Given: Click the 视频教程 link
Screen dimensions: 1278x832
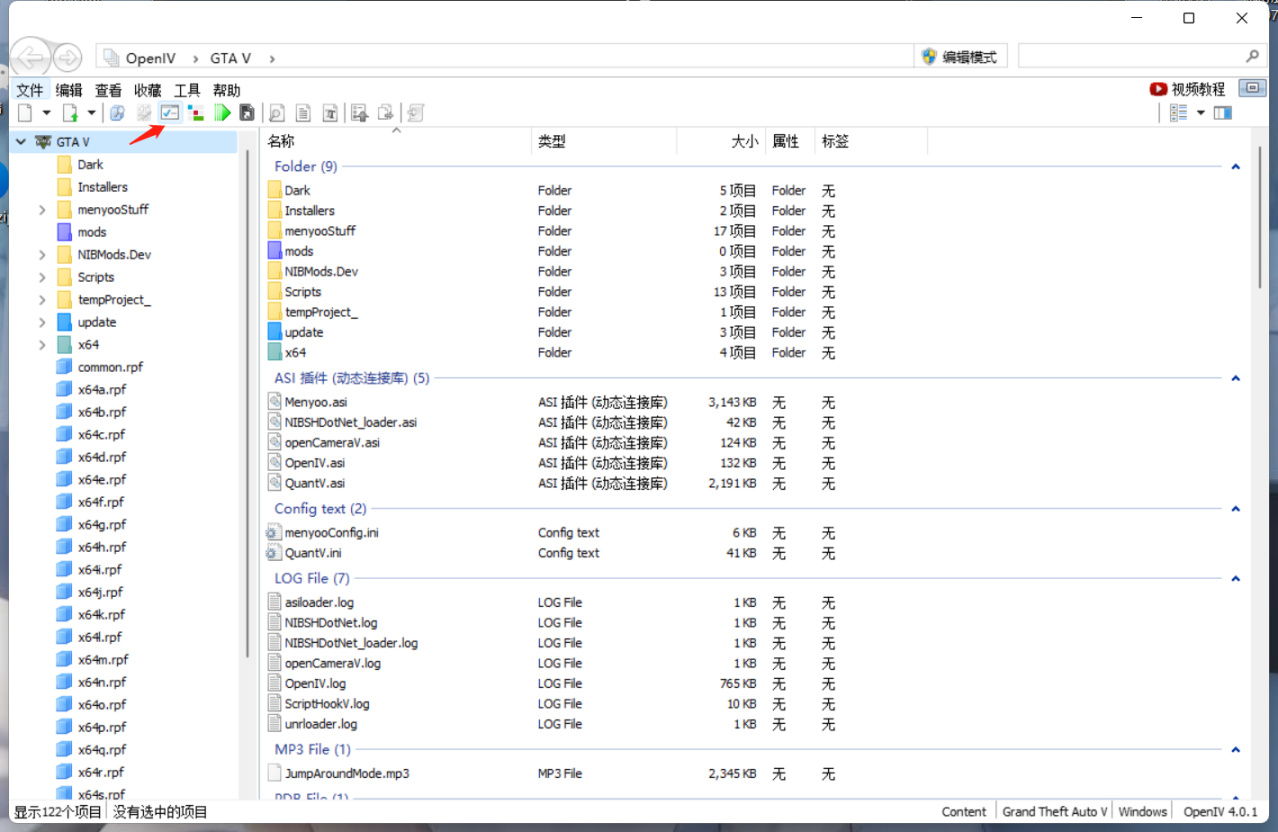Looking at the screenshot, I should (1198, 89).
